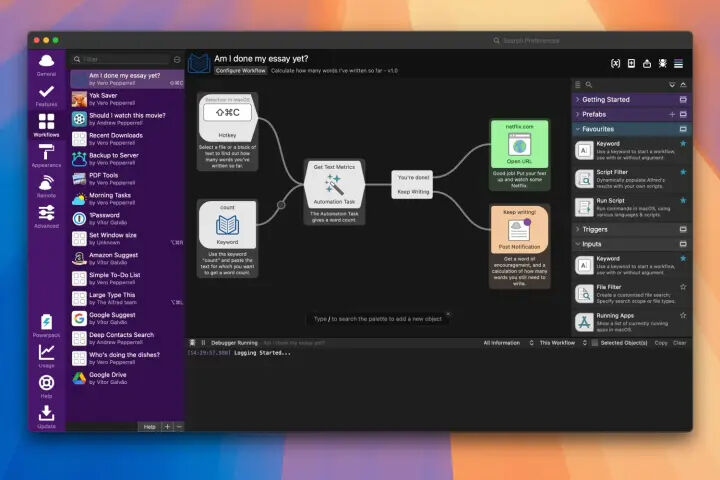
Task: Open the All Information log-level dropdown
Action: click(505, 343)
